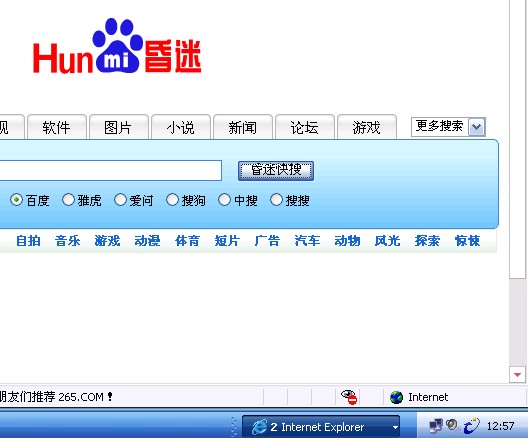
Task: Click the blue arrow tray icon
Action: (x=471, y=426)
